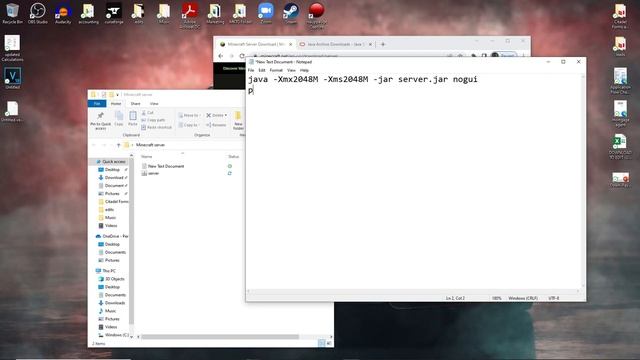Switch to the View tab in Explorer
The image size is (640, 360).
click(154, 104)
